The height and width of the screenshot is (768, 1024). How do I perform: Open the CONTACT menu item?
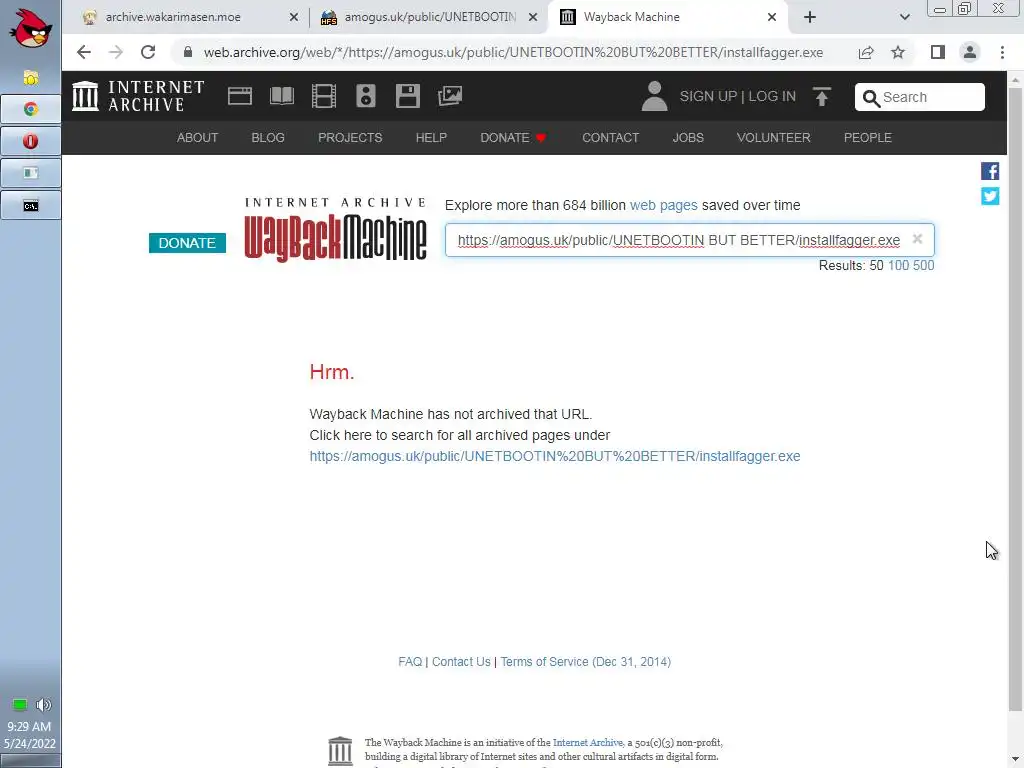[x=611, y=138]
